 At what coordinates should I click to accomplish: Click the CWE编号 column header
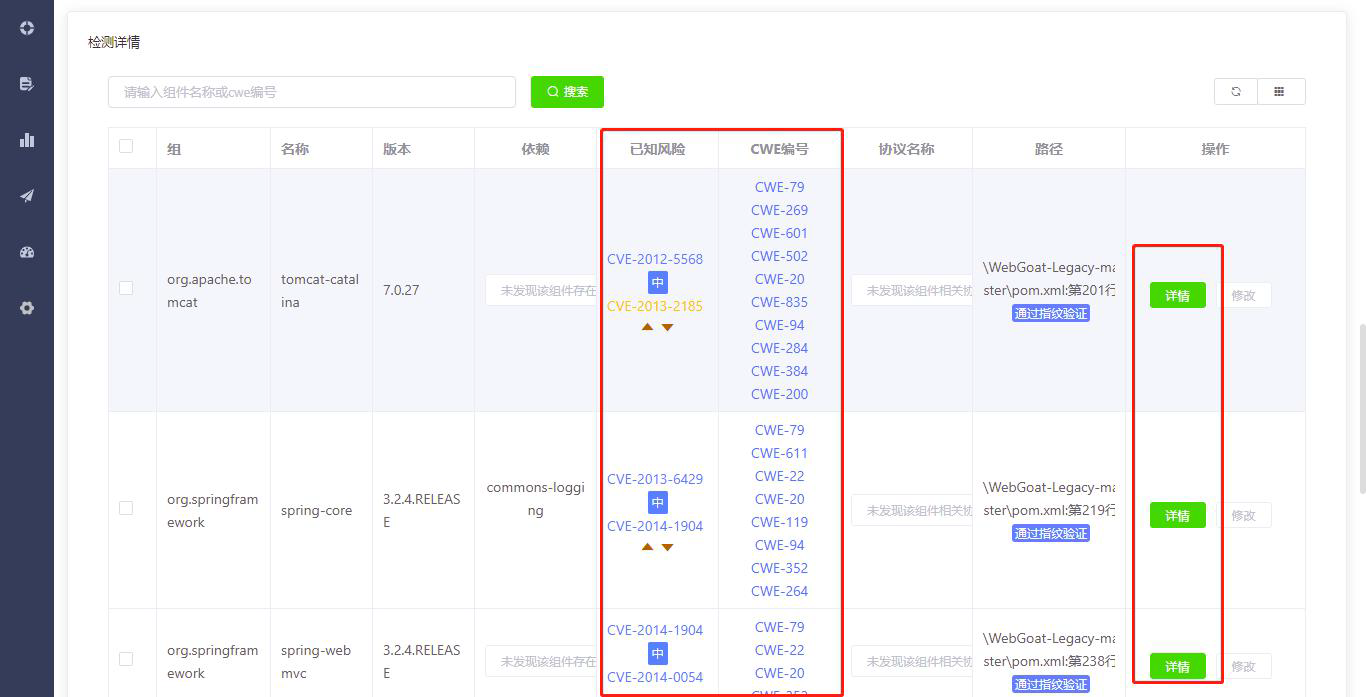tap(780, 149)
